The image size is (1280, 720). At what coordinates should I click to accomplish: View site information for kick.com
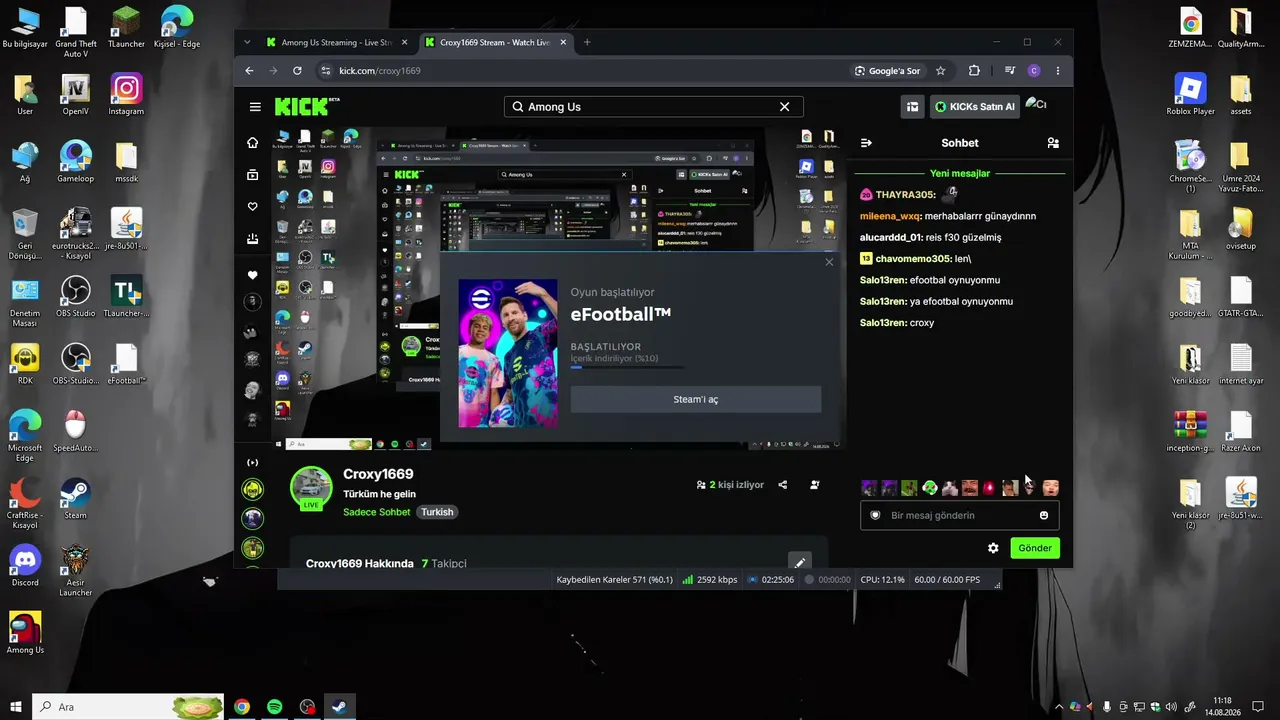[x=325, y=71]
